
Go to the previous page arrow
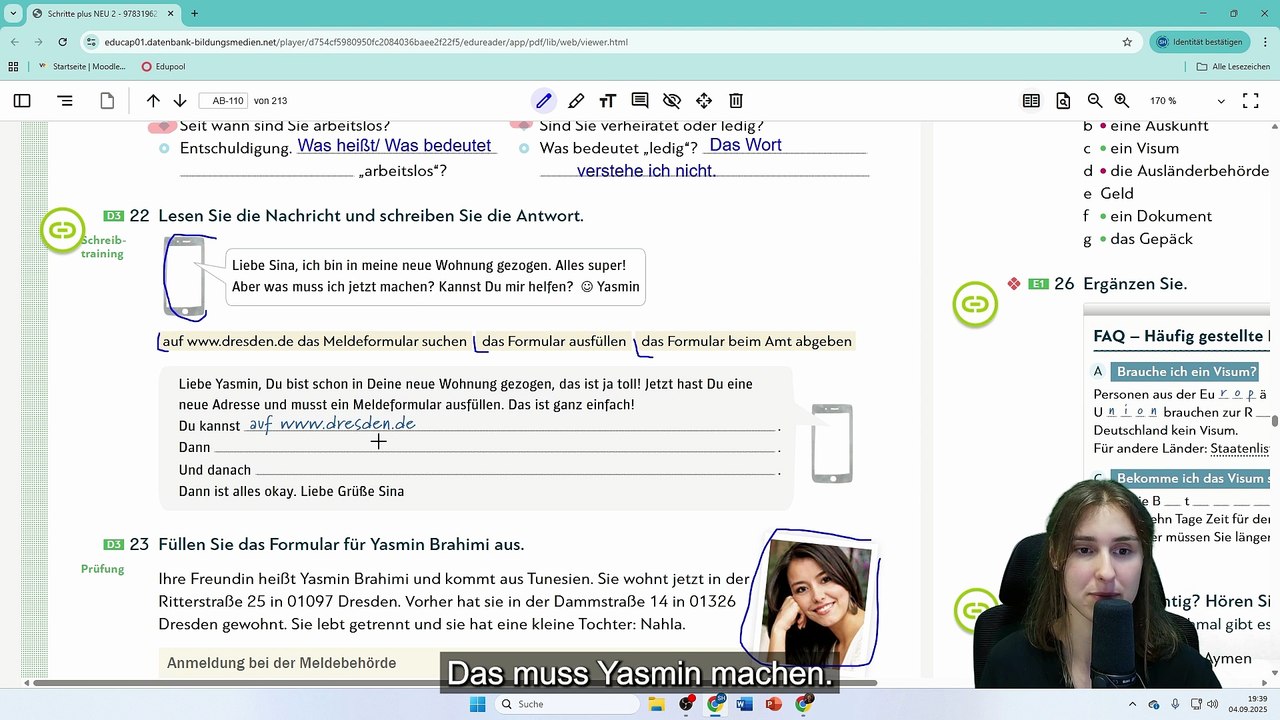(153, 101)
